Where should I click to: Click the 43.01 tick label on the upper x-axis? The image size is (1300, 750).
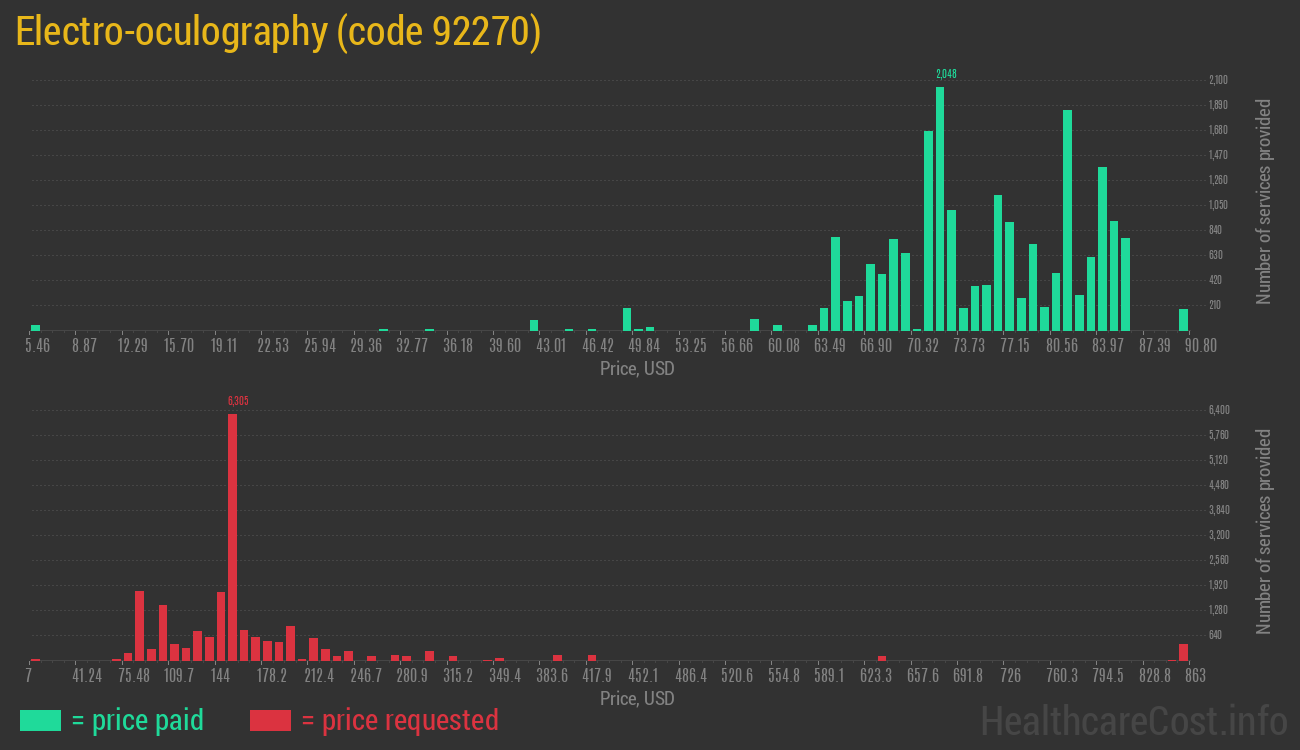551,346
